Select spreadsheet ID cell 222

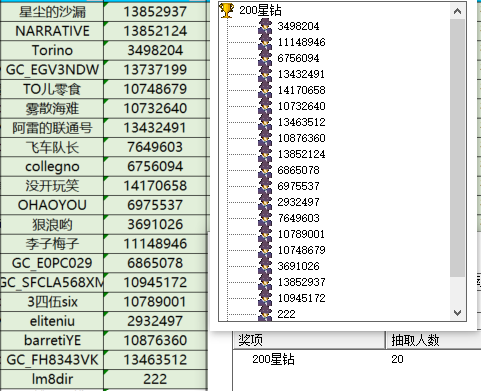pos(155,379)
